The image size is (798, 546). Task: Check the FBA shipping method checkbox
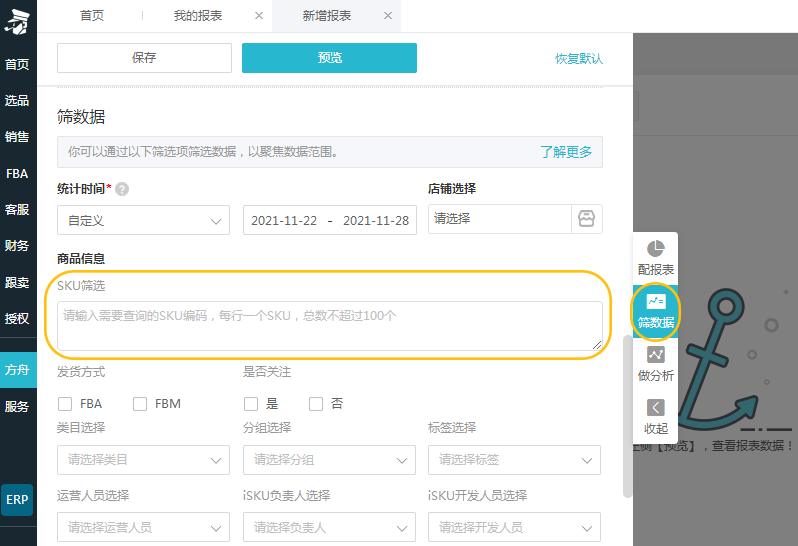65,404
